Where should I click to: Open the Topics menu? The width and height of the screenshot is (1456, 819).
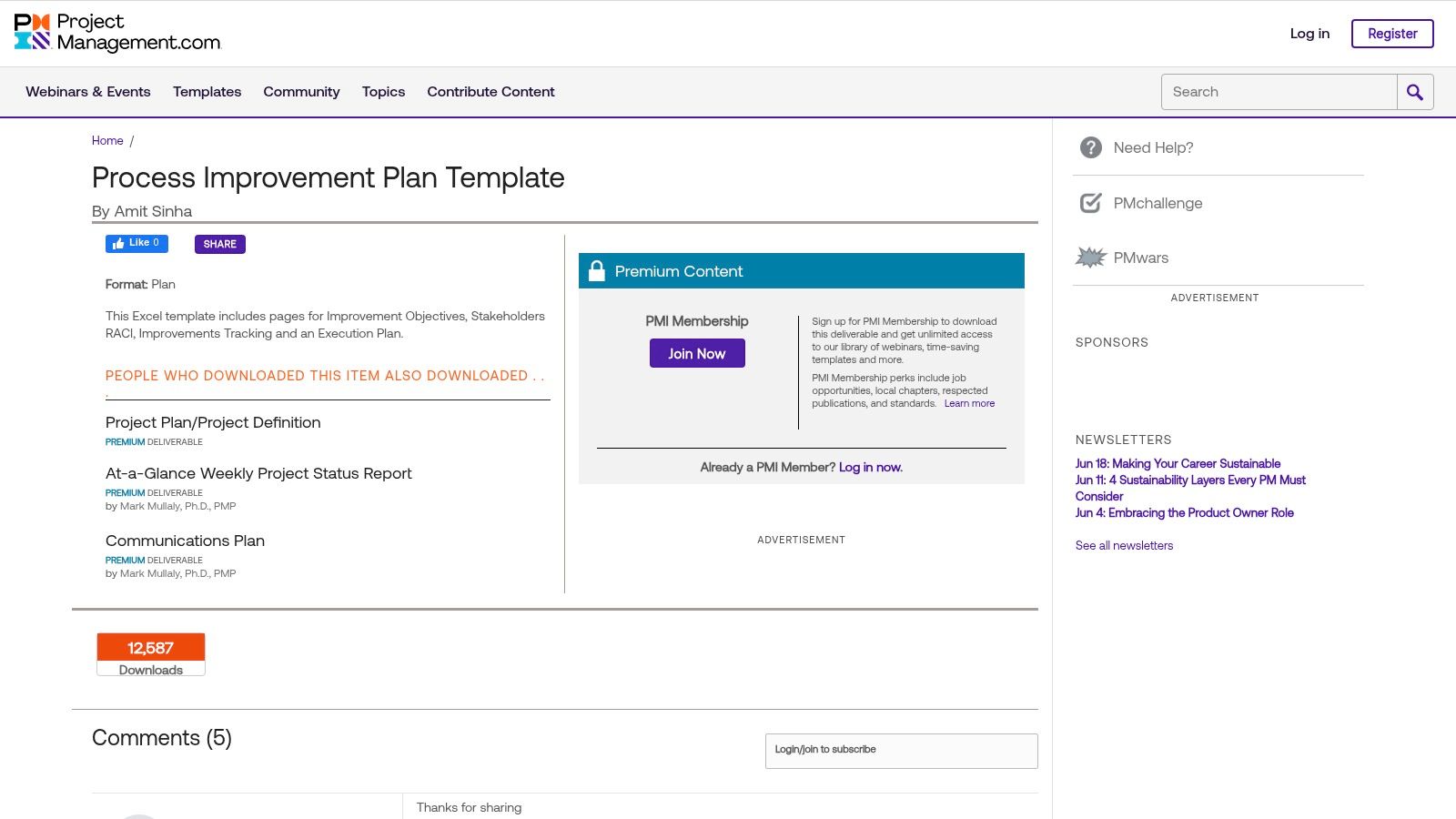[x=383, y=91]
